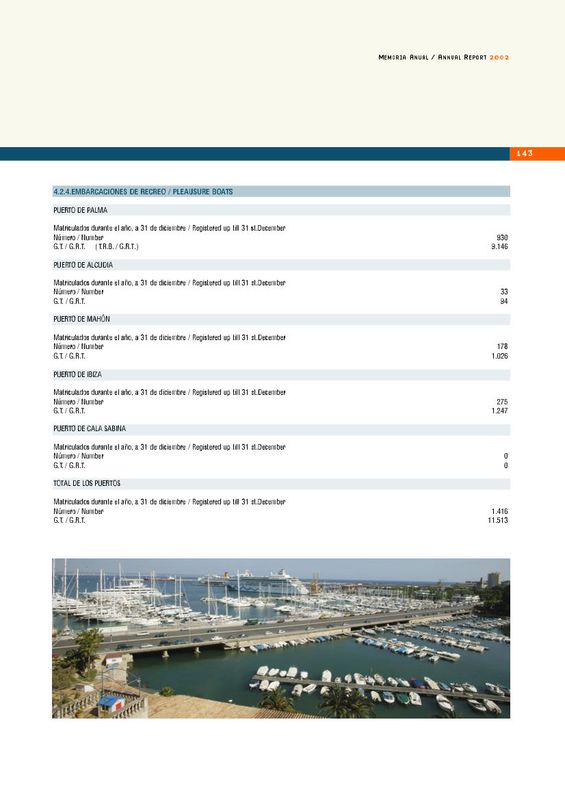Click the orange page number 143 box

pos(537,154)
